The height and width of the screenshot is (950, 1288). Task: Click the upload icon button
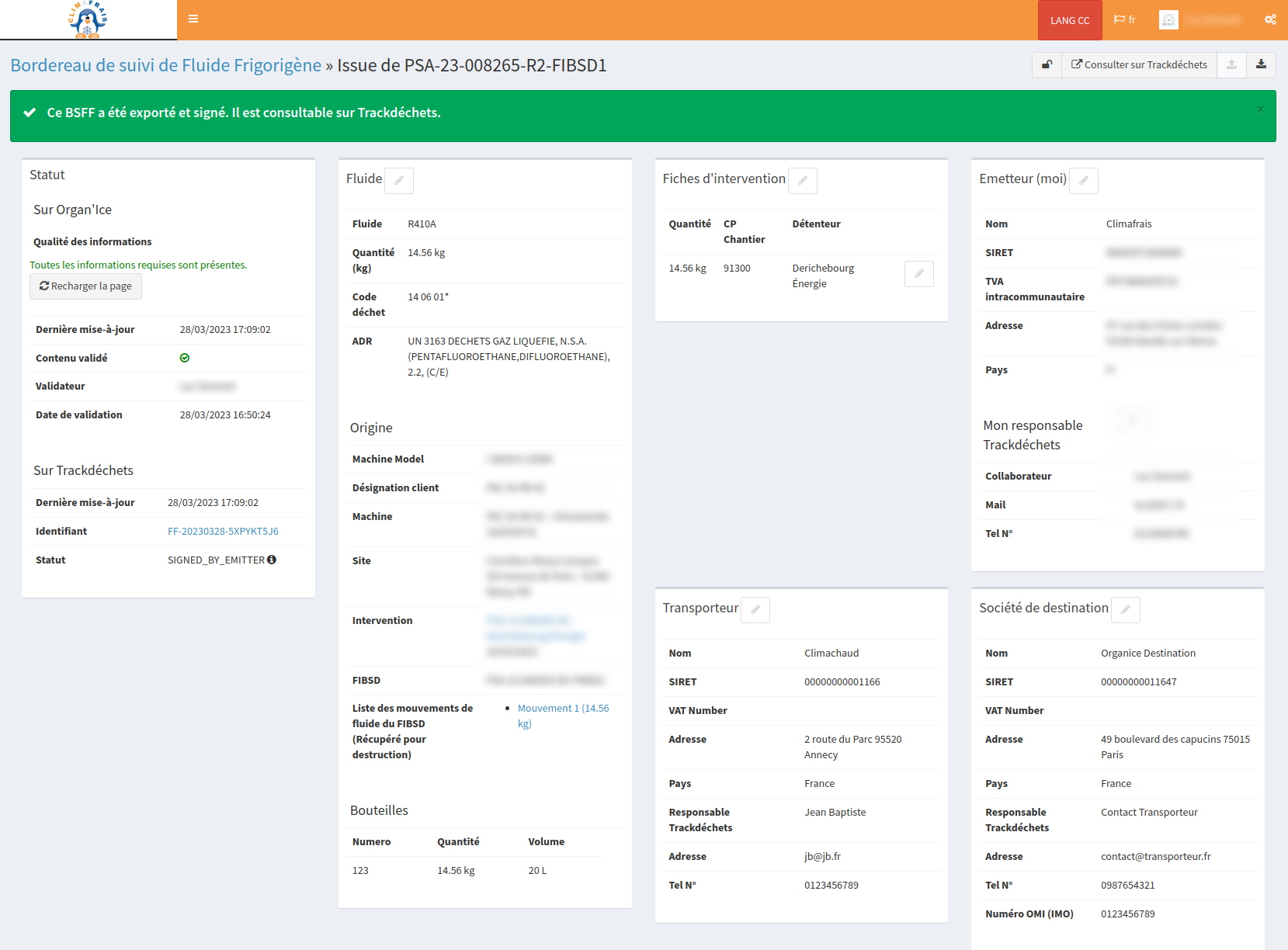click(1231, 65)
